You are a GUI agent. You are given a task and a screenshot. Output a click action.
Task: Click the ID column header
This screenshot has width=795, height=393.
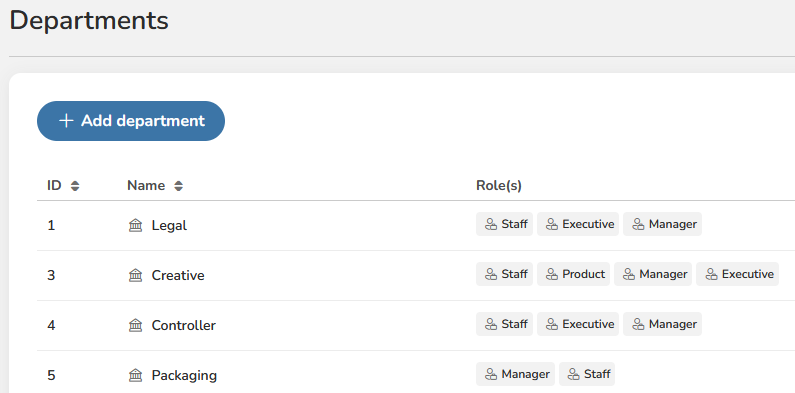54,186
